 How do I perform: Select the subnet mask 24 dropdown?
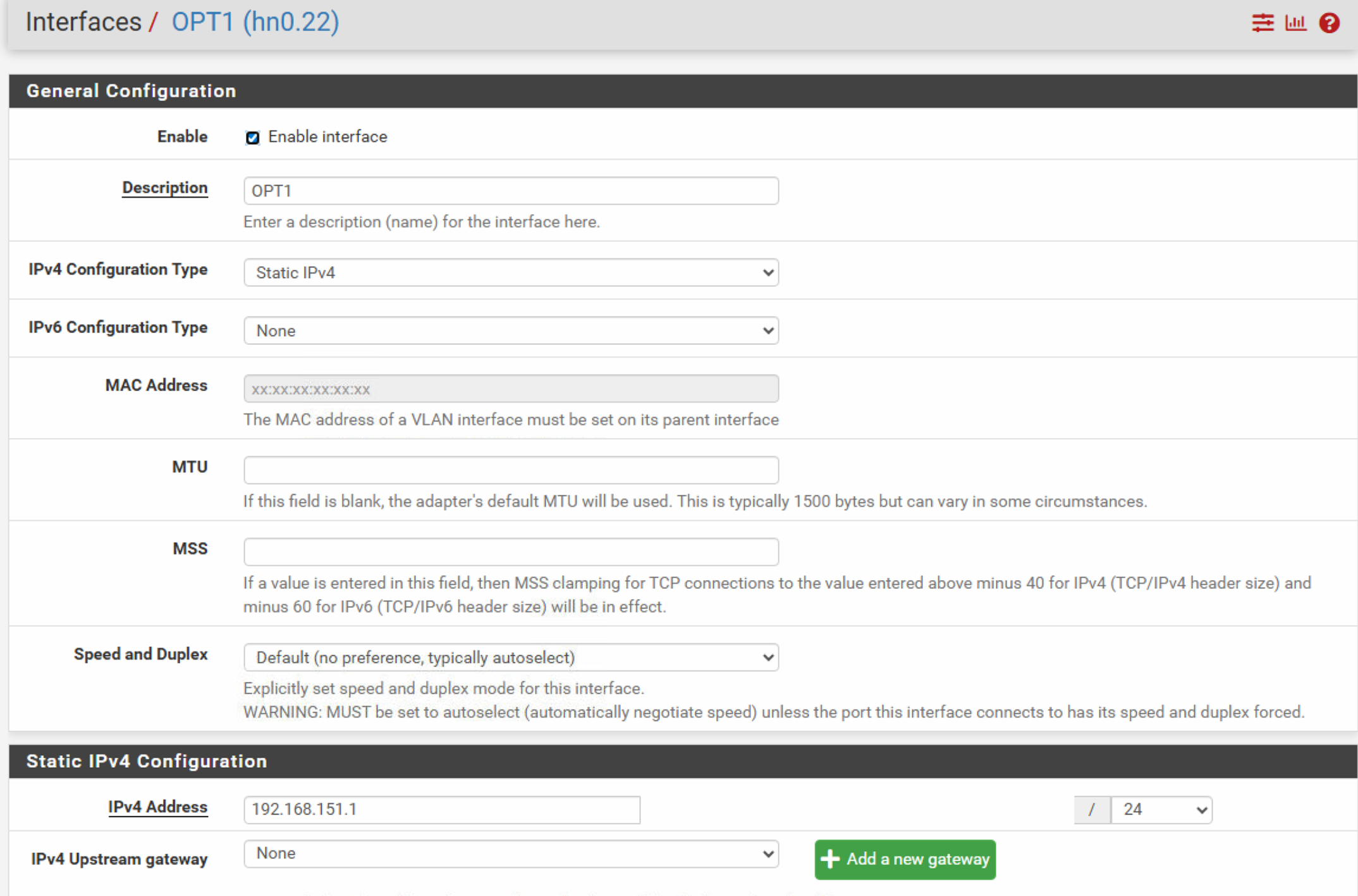[x=1161, y=809]
